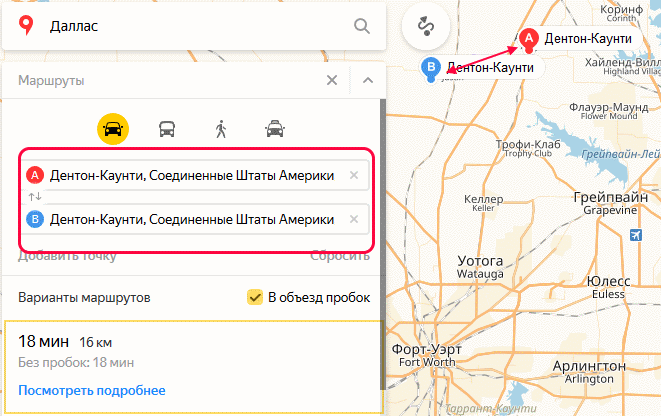Select the taxi route mode
Image resolution: width=661 pixels, height=416 pixels.
tap(274, 128)
